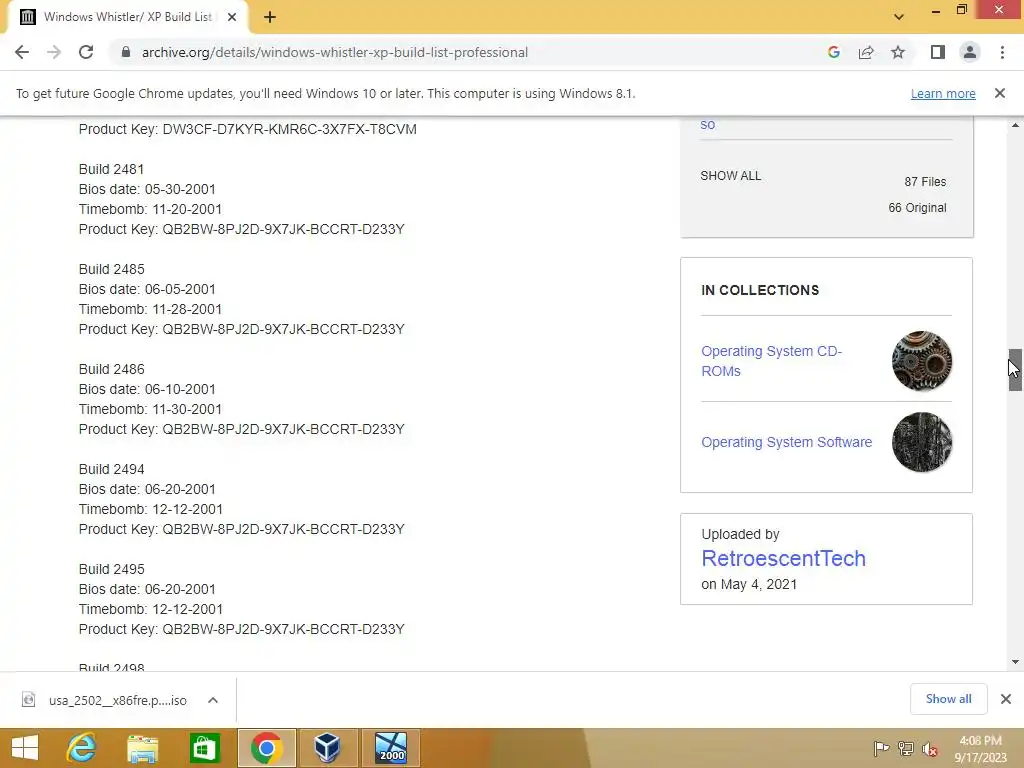Viewport: 1024px width, 768px height.
Task: Click 'Timebomb: 11-20-2001' line
Action: [150, 209]
